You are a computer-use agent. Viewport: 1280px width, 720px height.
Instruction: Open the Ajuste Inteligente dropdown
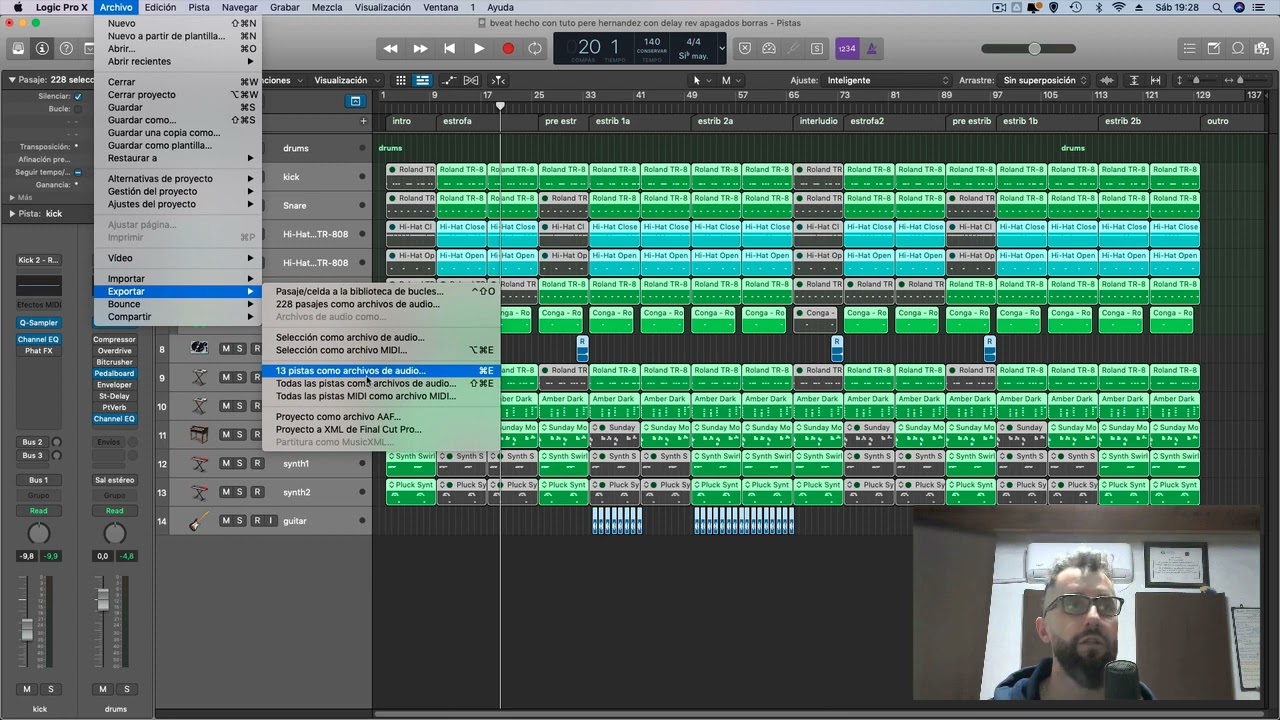887,80
